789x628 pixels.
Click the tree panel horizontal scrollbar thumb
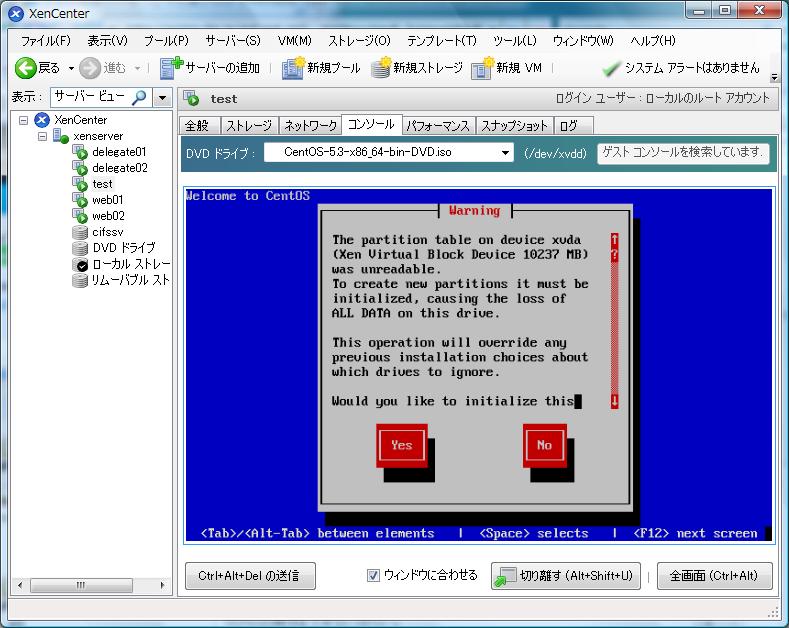tap(81, 585)
